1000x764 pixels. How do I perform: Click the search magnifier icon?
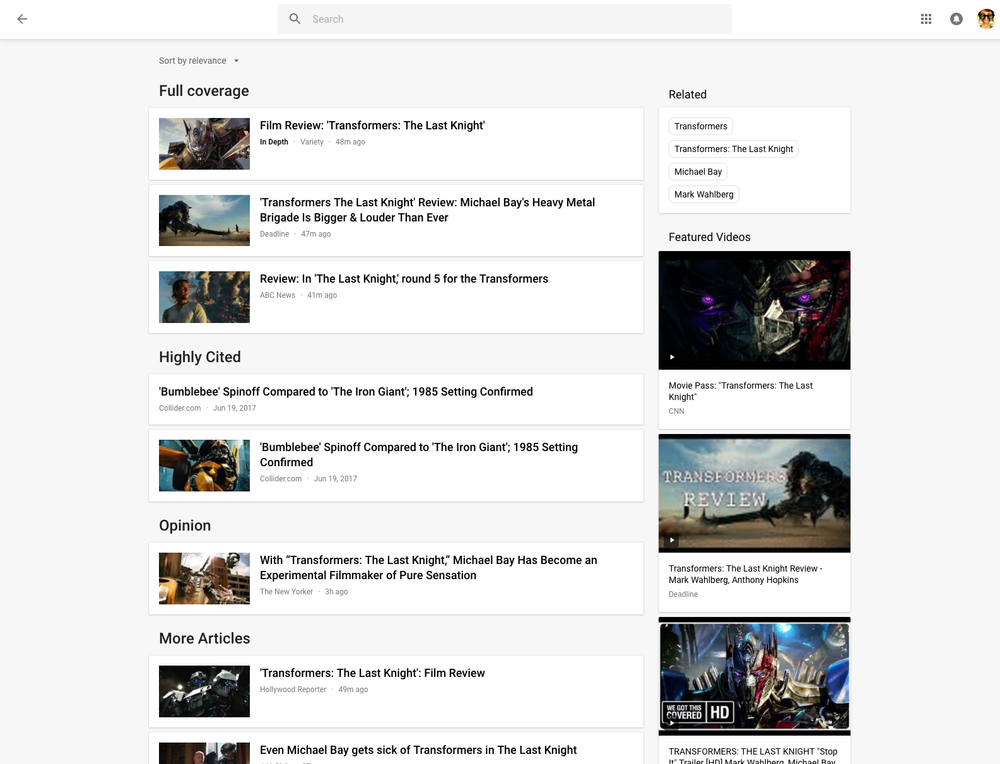pyautogui.click(x=294, y=18)
